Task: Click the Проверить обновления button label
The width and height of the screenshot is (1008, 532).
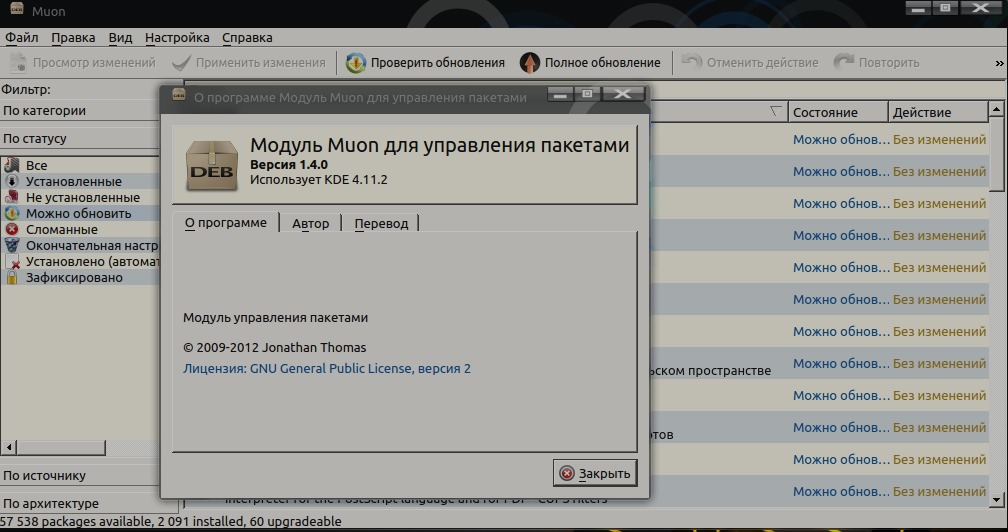Action: coord(438,63)
